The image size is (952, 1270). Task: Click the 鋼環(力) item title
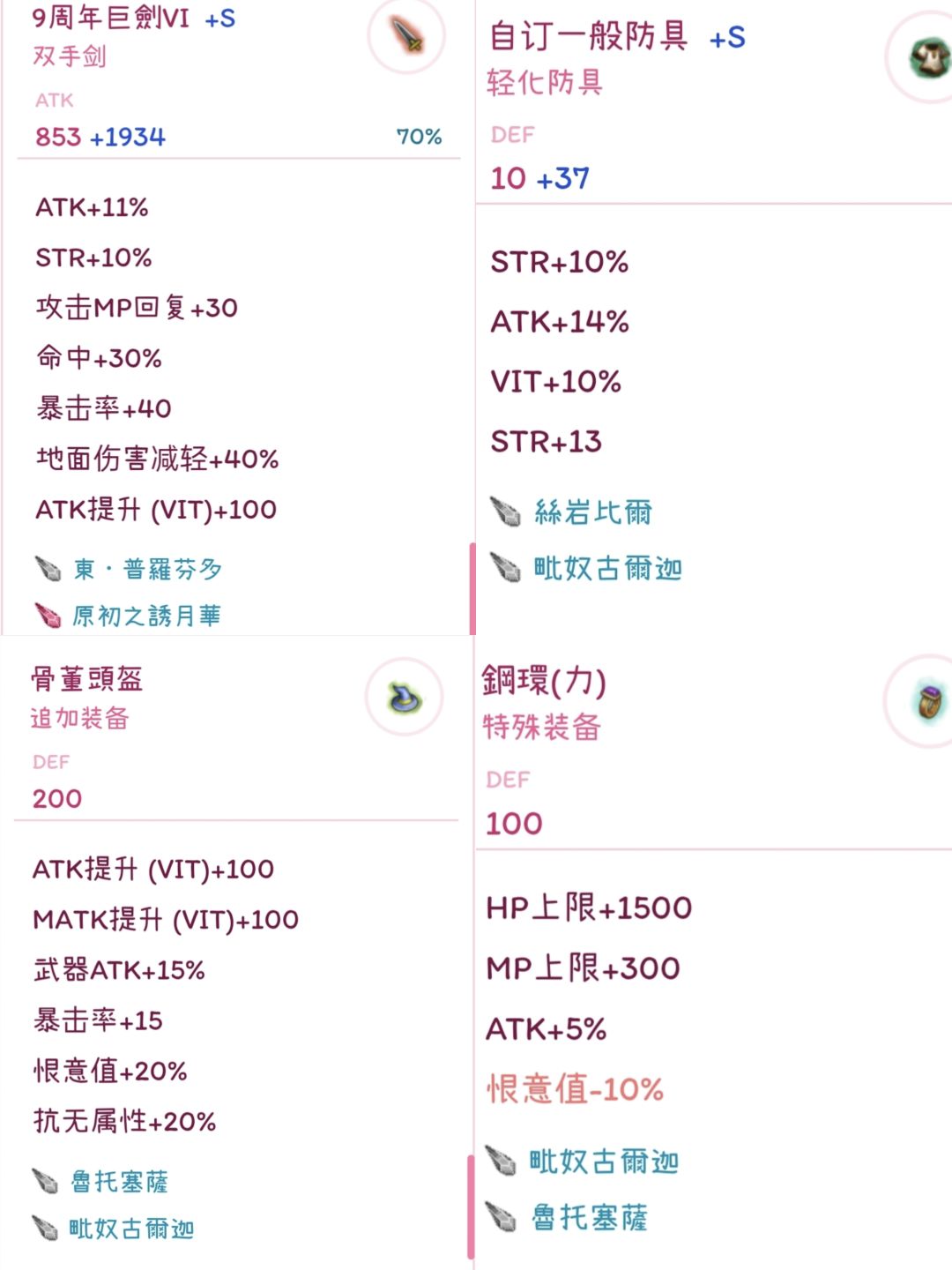click(543, 681)
